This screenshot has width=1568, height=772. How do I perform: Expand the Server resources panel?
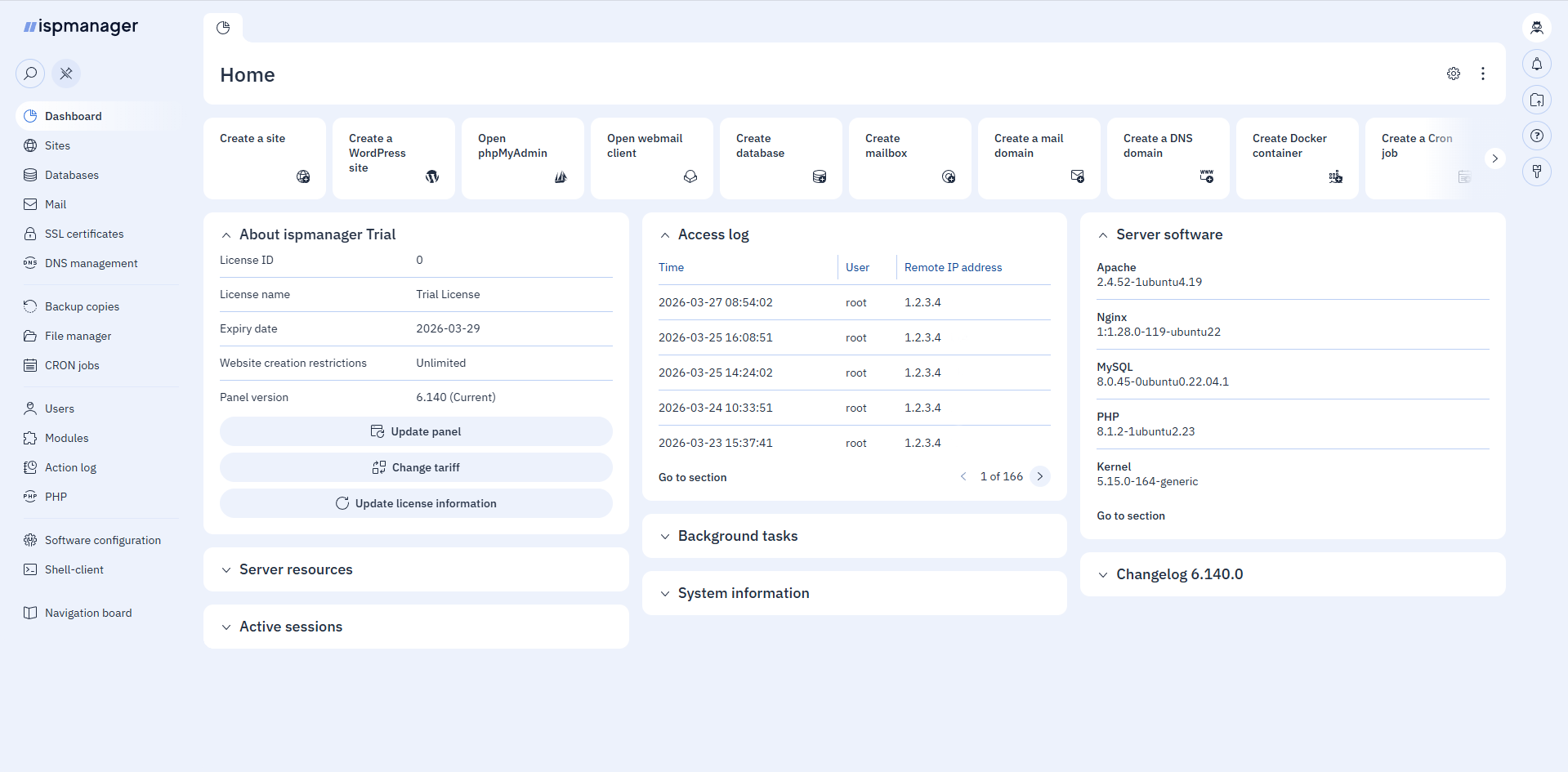(226, 570)
